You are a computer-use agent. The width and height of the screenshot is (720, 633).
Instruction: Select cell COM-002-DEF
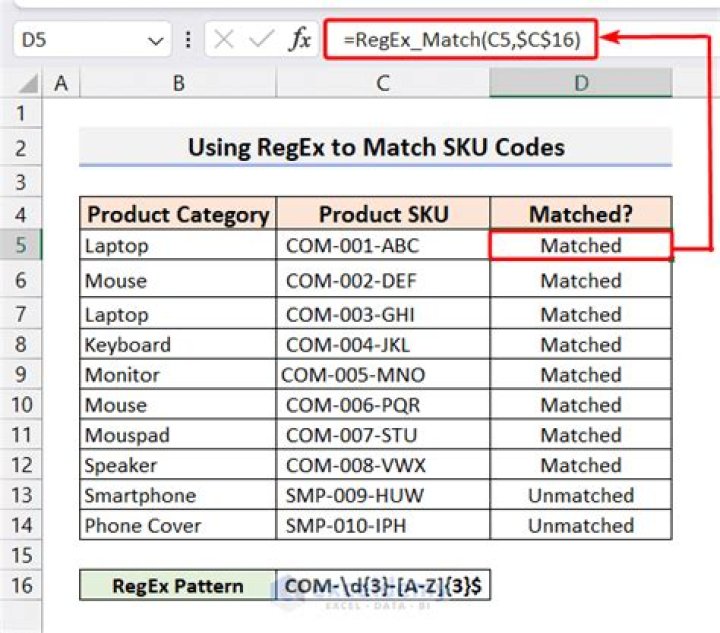383,280
